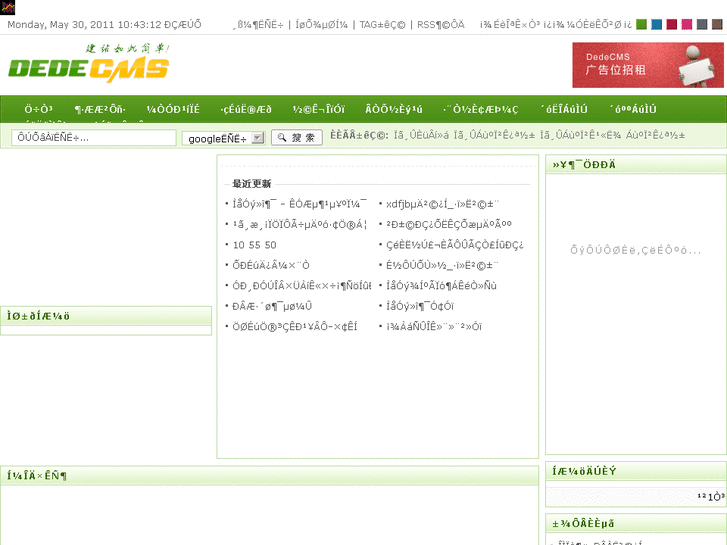Open the "ÂÒÕ½Èý¹ú" navigation menu item
This screenshot has width=727, height=545.
click(394, 109)
